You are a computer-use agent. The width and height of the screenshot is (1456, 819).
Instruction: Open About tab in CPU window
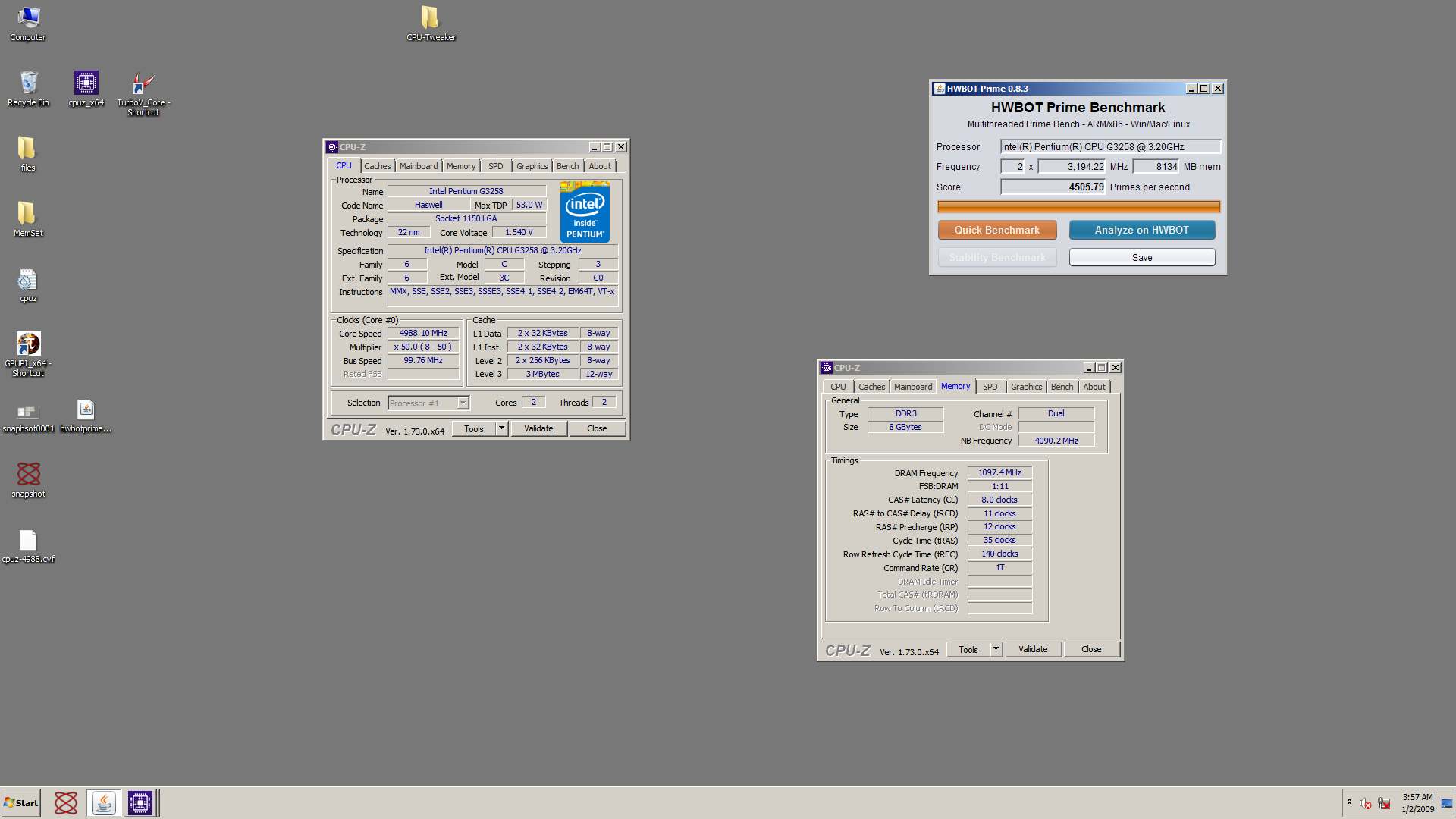pyautogui.click(x=600, y=166)
